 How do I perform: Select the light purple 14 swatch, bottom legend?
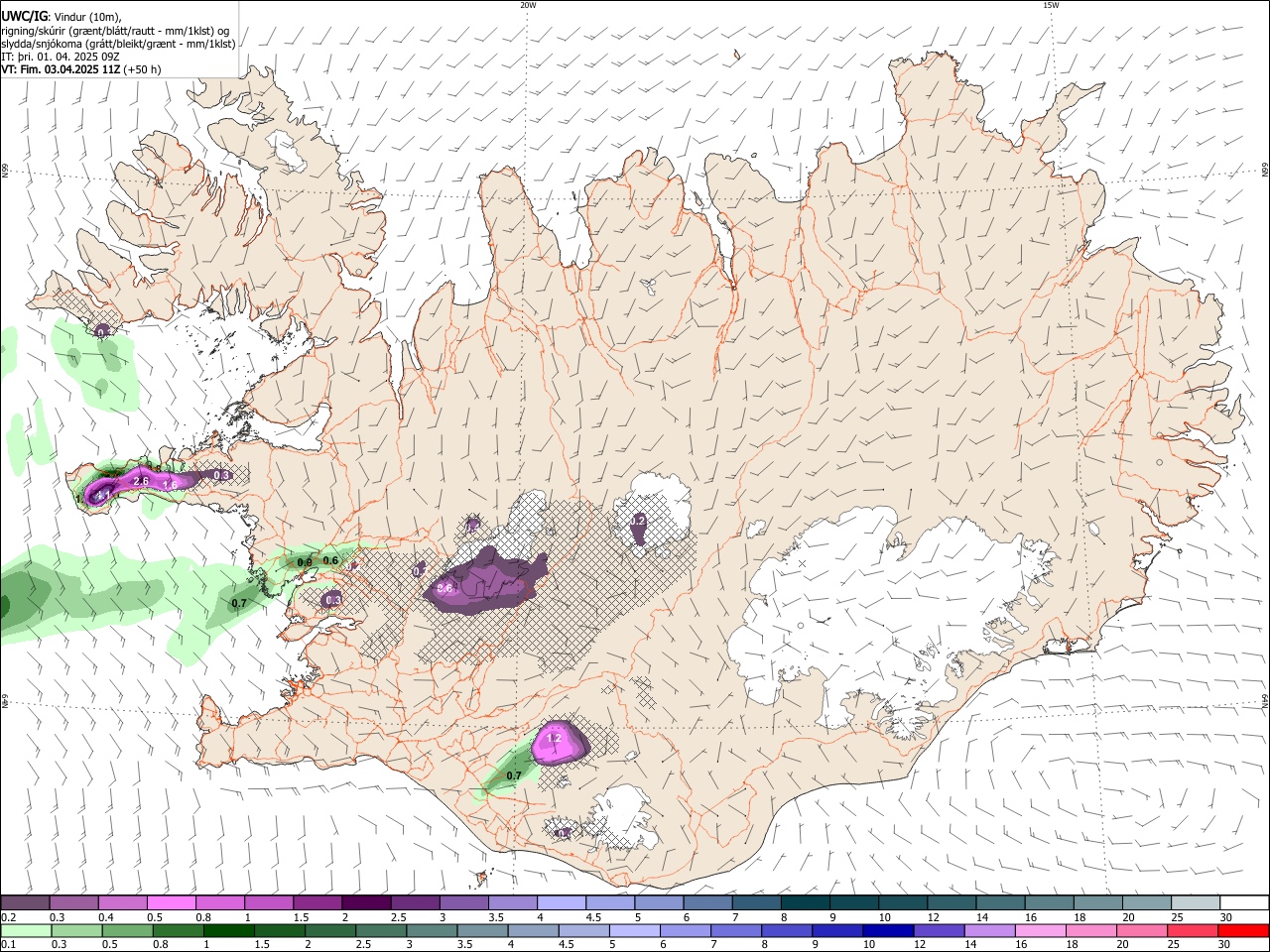point(990,930)
